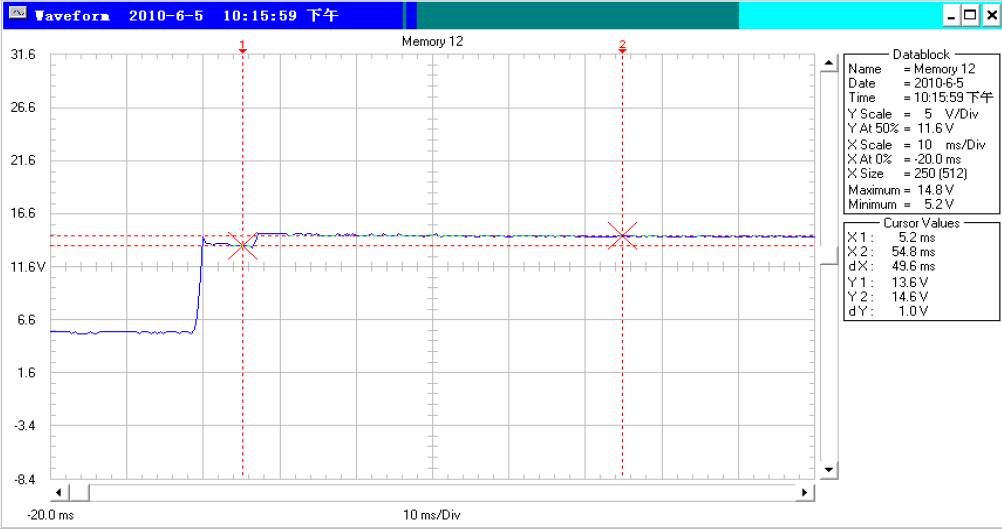Click the cursor 1 label marker at top
The width and height of the screenshot is (1002, 529).
pos(242,46)
